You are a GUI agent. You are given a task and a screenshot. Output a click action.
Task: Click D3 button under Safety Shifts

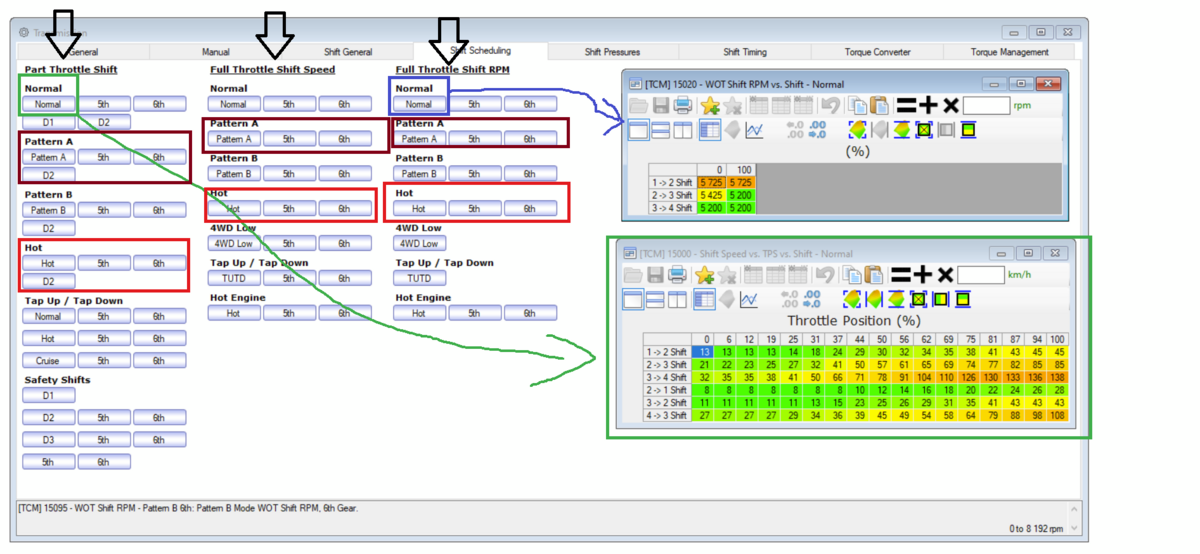(48, 440)
